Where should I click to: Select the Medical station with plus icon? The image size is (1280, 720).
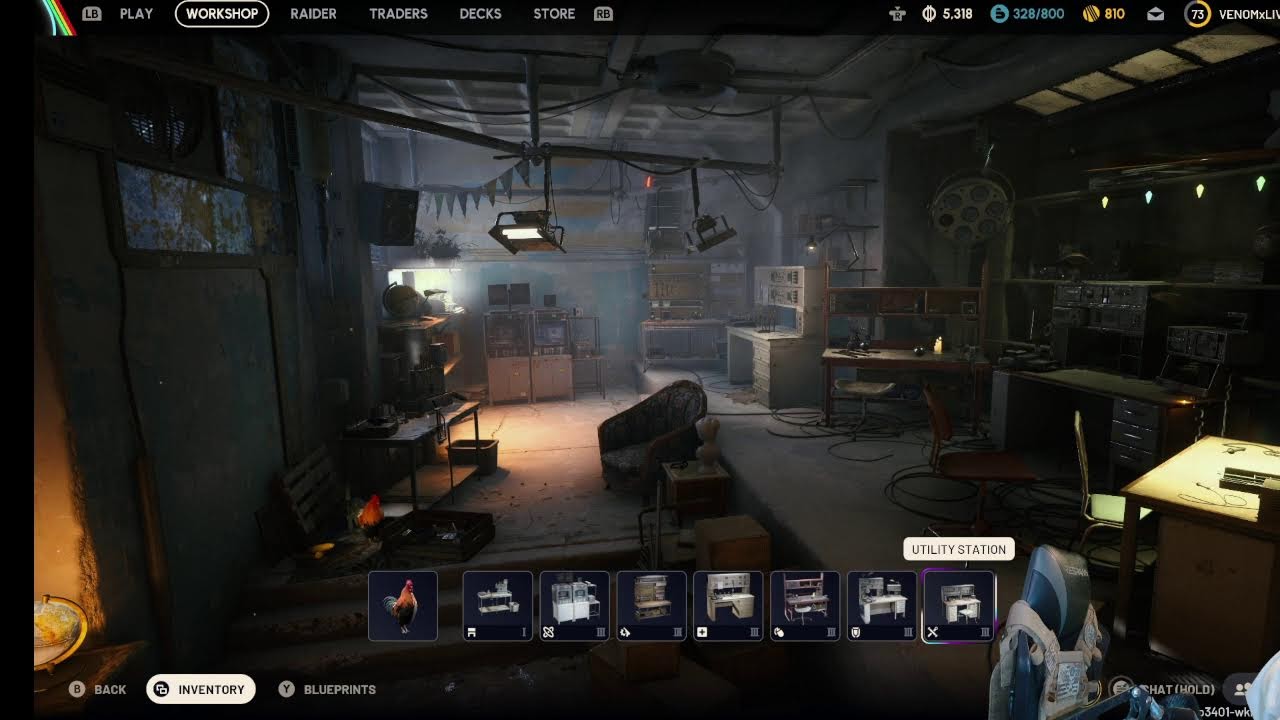[x=728, y=605]
